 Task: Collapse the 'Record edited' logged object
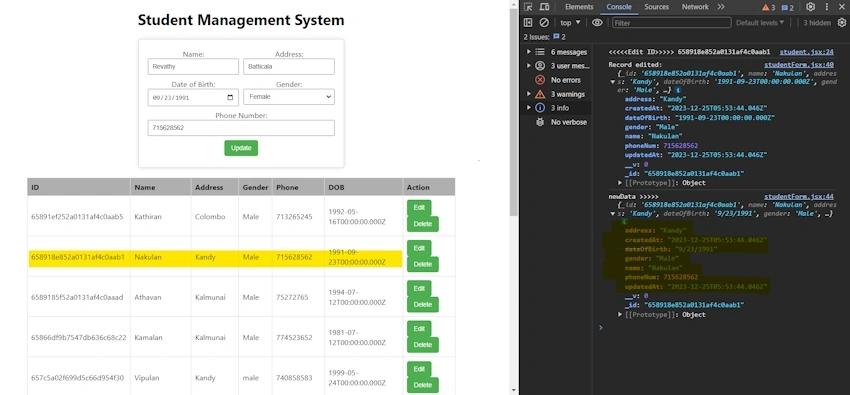tap(613, 82)
